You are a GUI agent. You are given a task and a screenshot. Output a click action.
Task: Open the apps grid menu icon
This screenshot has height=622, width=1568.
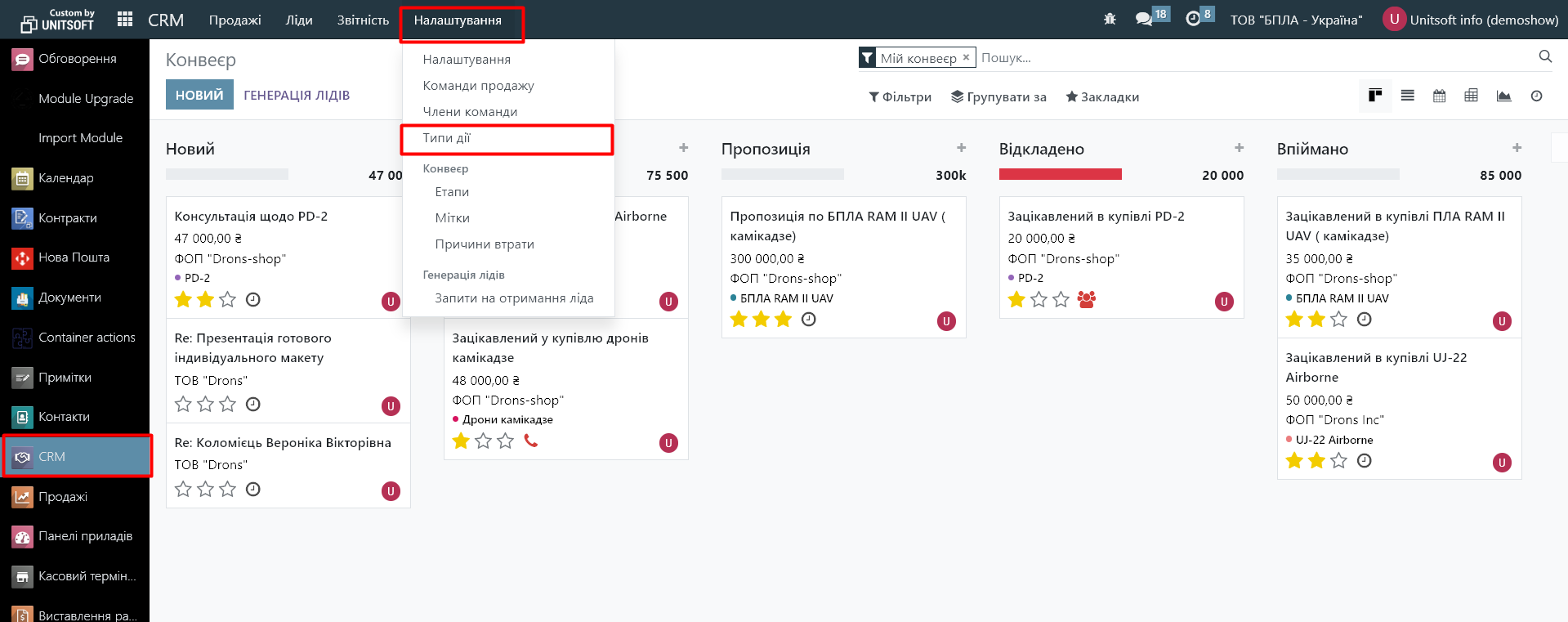[125, 20]
